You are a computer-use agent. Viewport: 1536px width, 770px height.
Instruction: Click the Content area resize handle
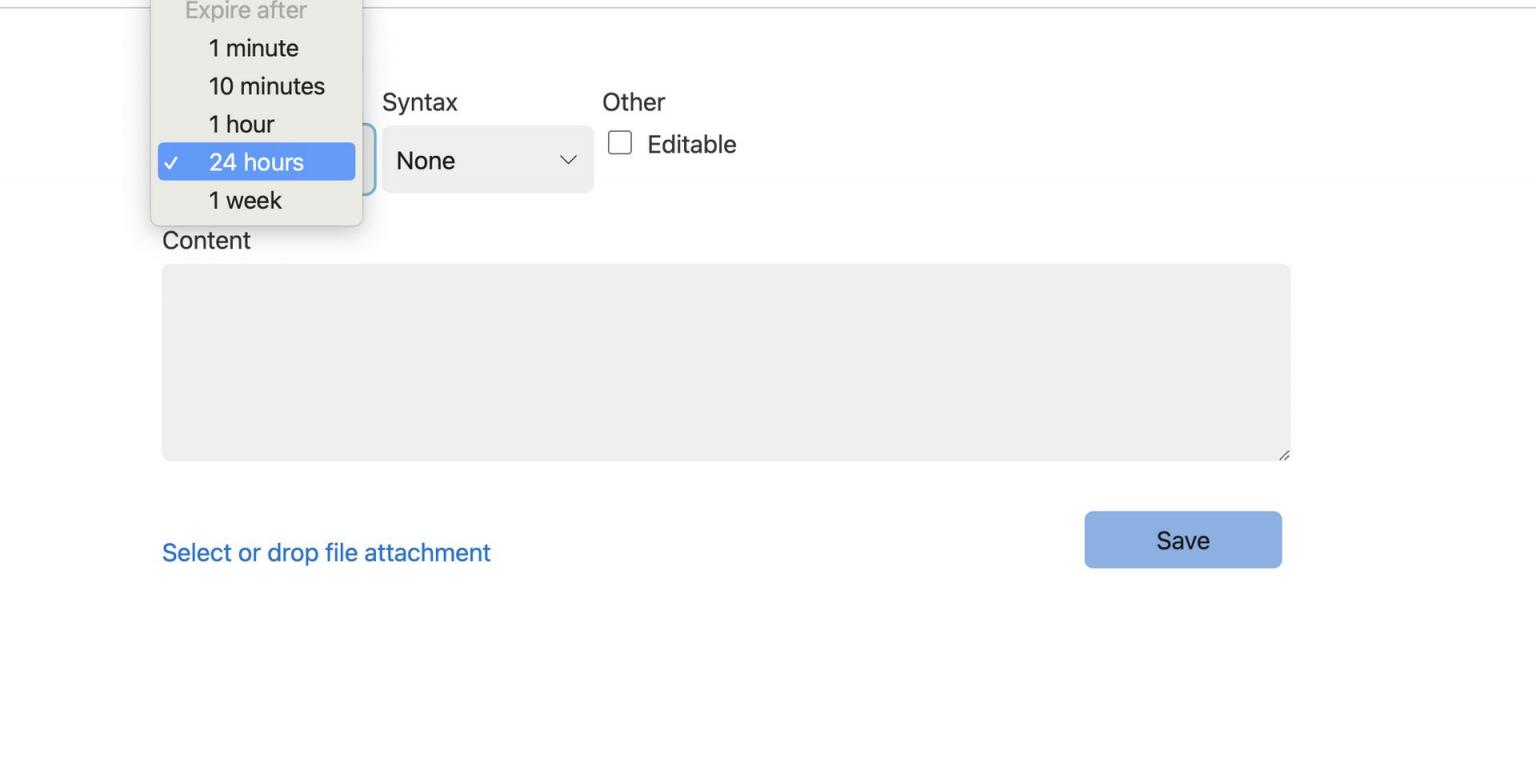[1284, 455]
